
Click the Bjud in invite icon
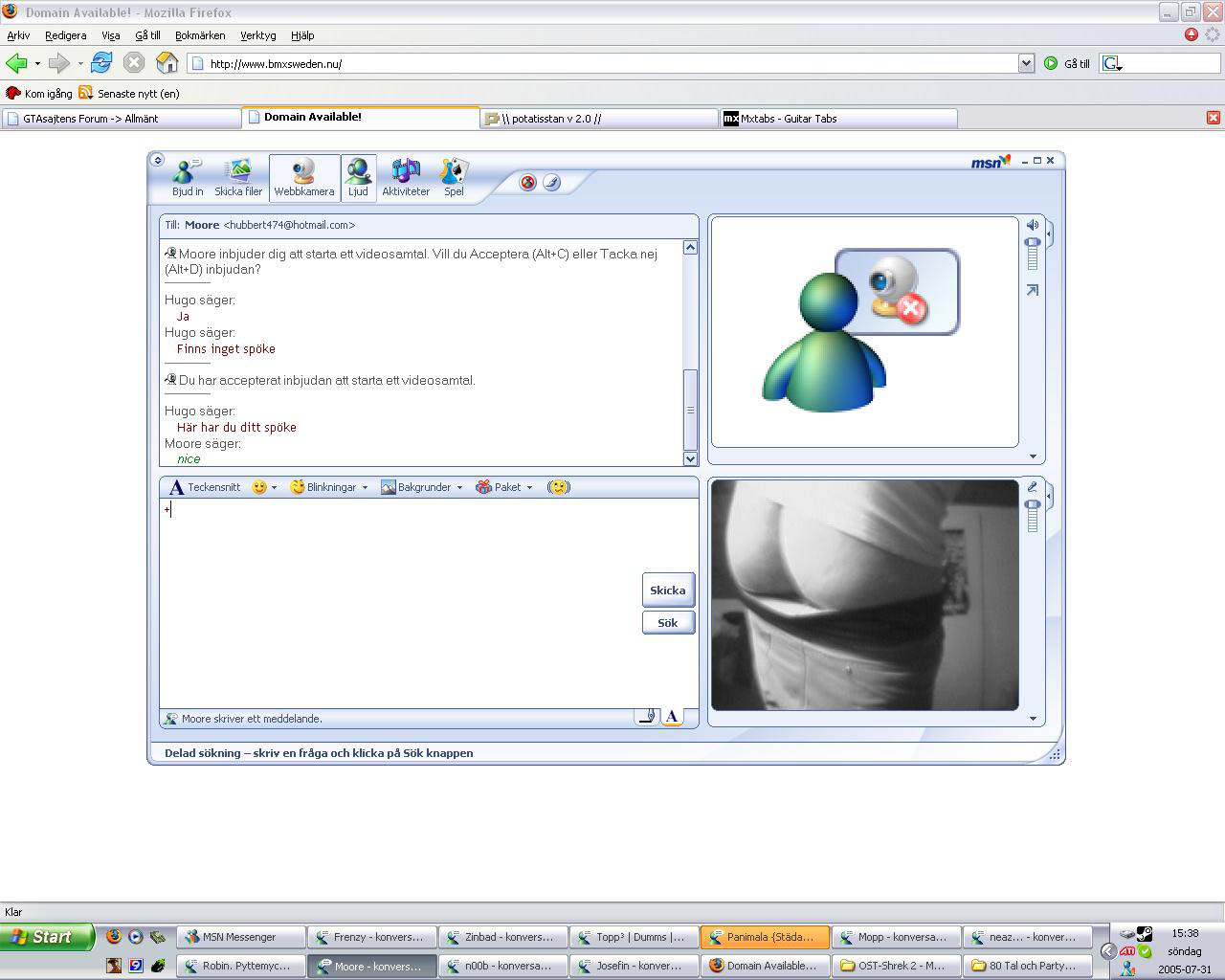point(188,178)
